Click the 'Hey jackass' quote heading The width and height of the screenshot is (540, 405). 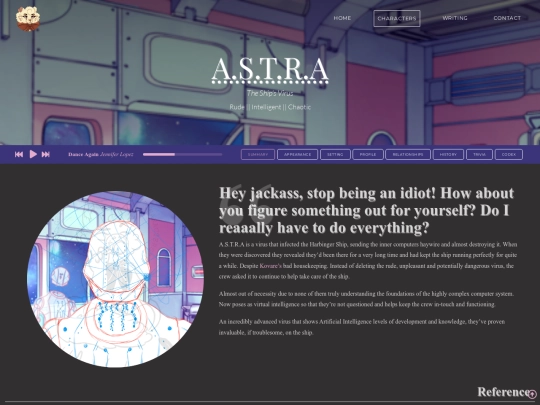coord(366,210)
